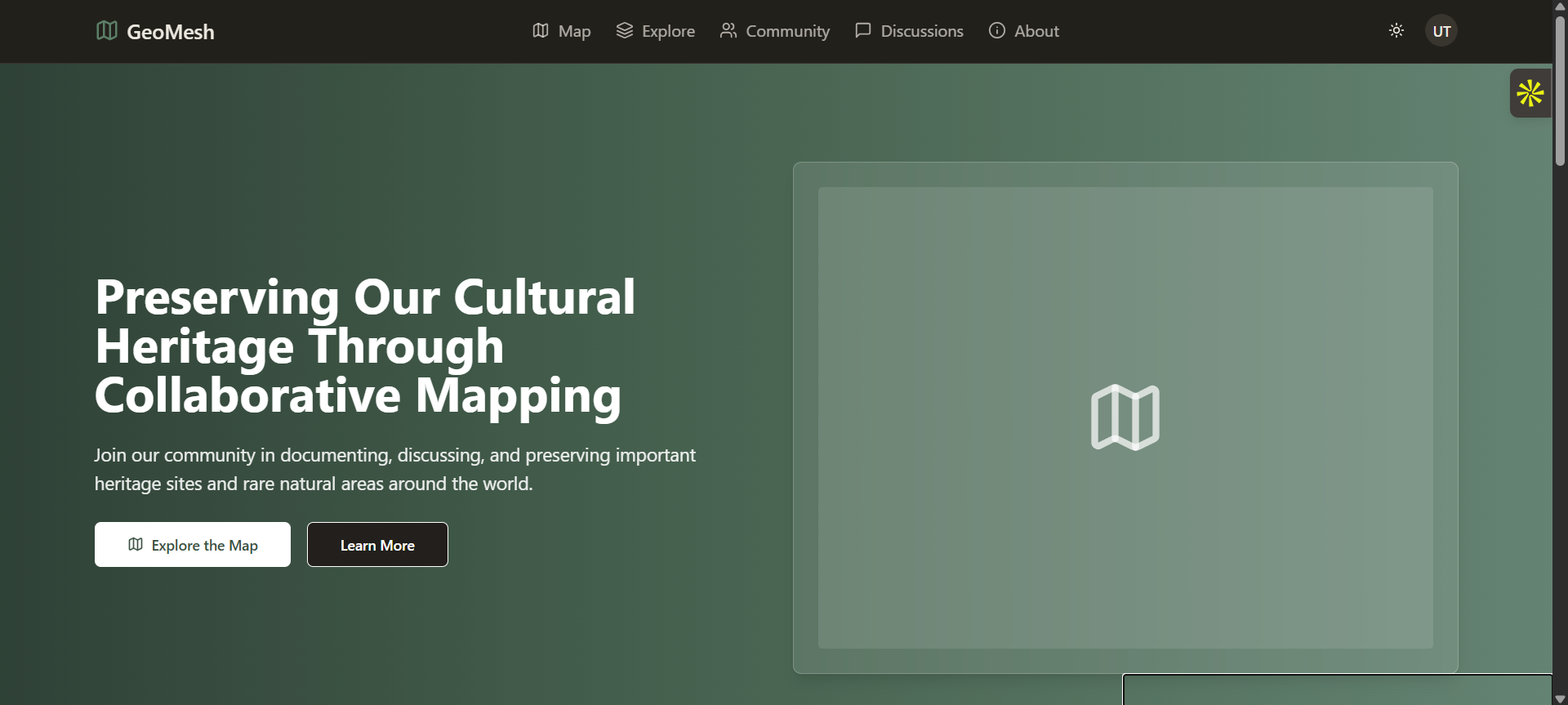The image size is (1568, 705).
Task: Click the scrollbar down arrow
Action: pyautogui.click(x=1560, y=698)
